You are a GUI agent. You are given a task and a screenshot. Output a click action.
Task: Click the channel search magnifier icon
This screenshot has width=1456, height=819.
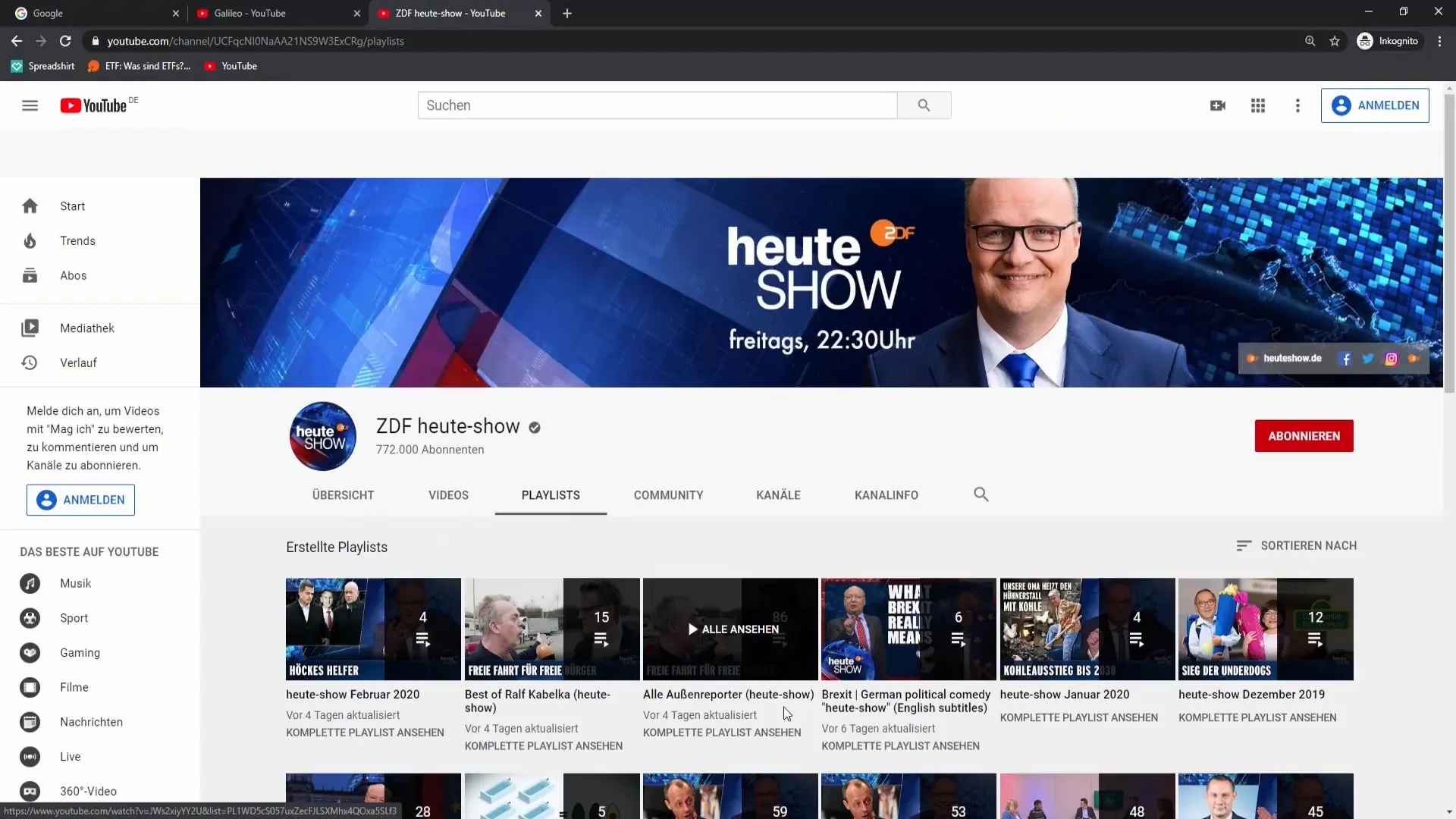(981, 494)
